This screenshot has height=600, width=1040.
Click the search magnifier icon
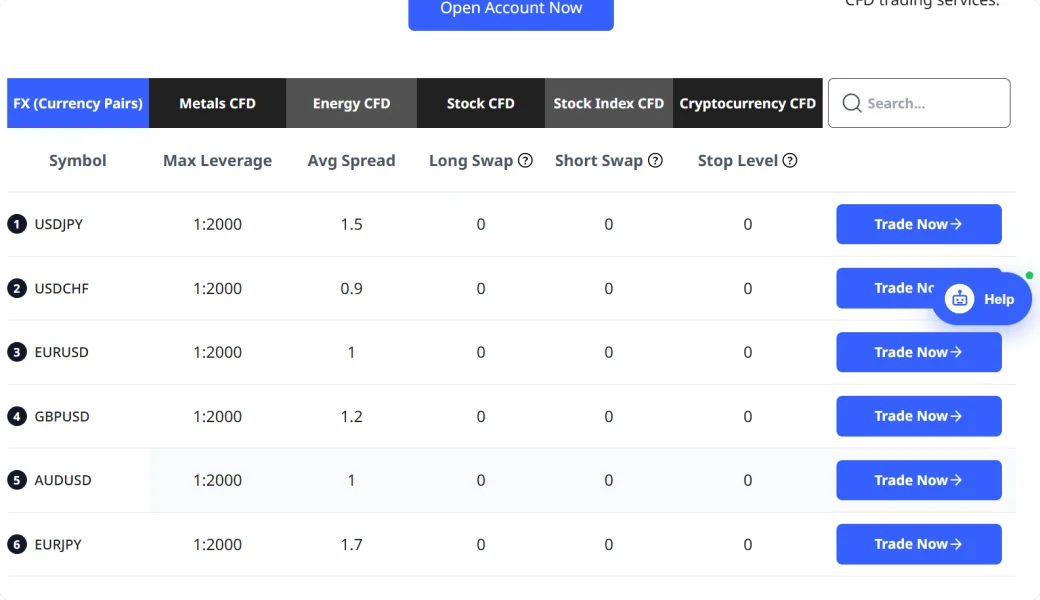pyautogui.click(x=852, y=103)
